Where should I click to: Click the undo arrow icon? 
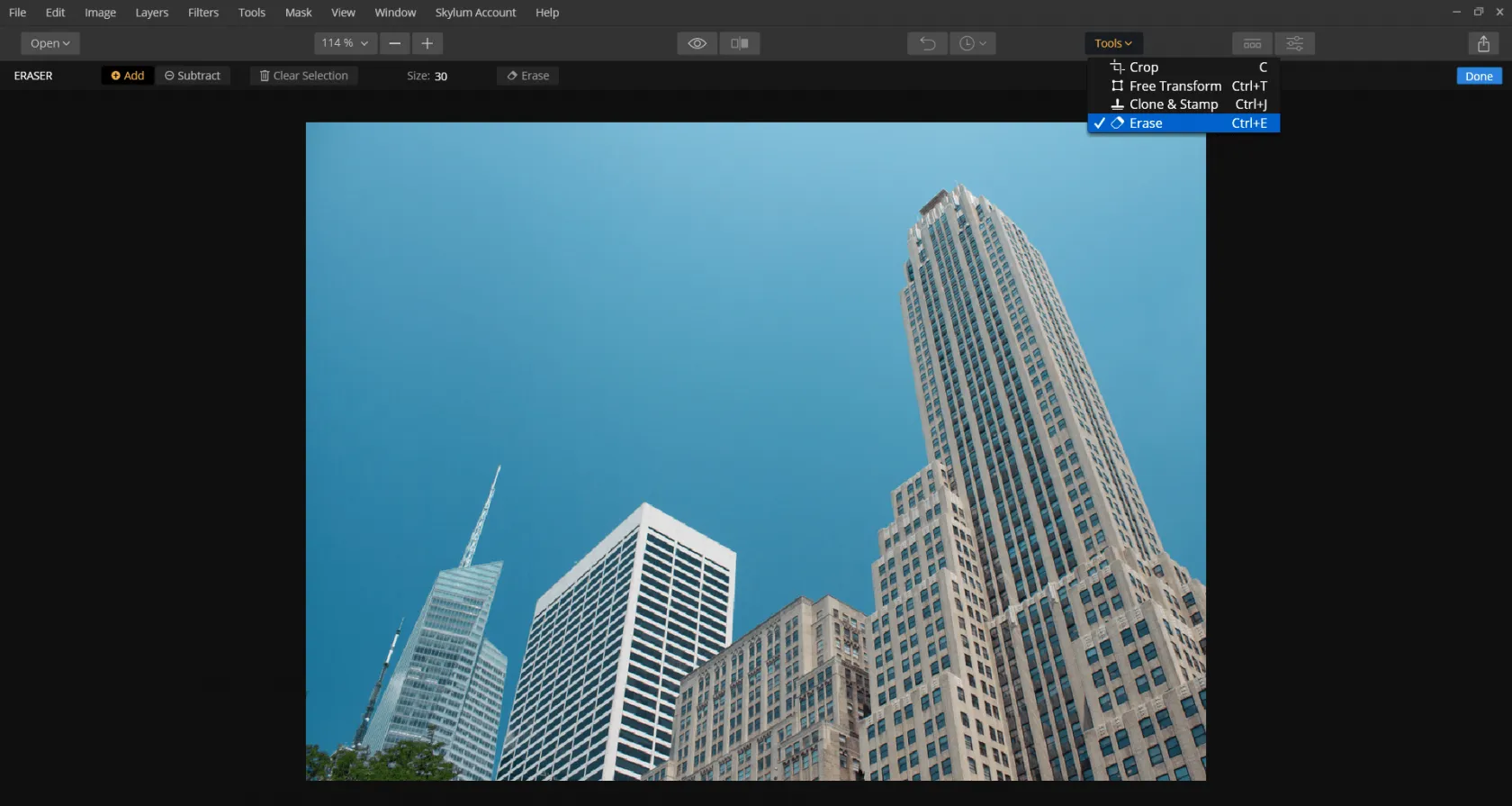click(x=927, y=43)
